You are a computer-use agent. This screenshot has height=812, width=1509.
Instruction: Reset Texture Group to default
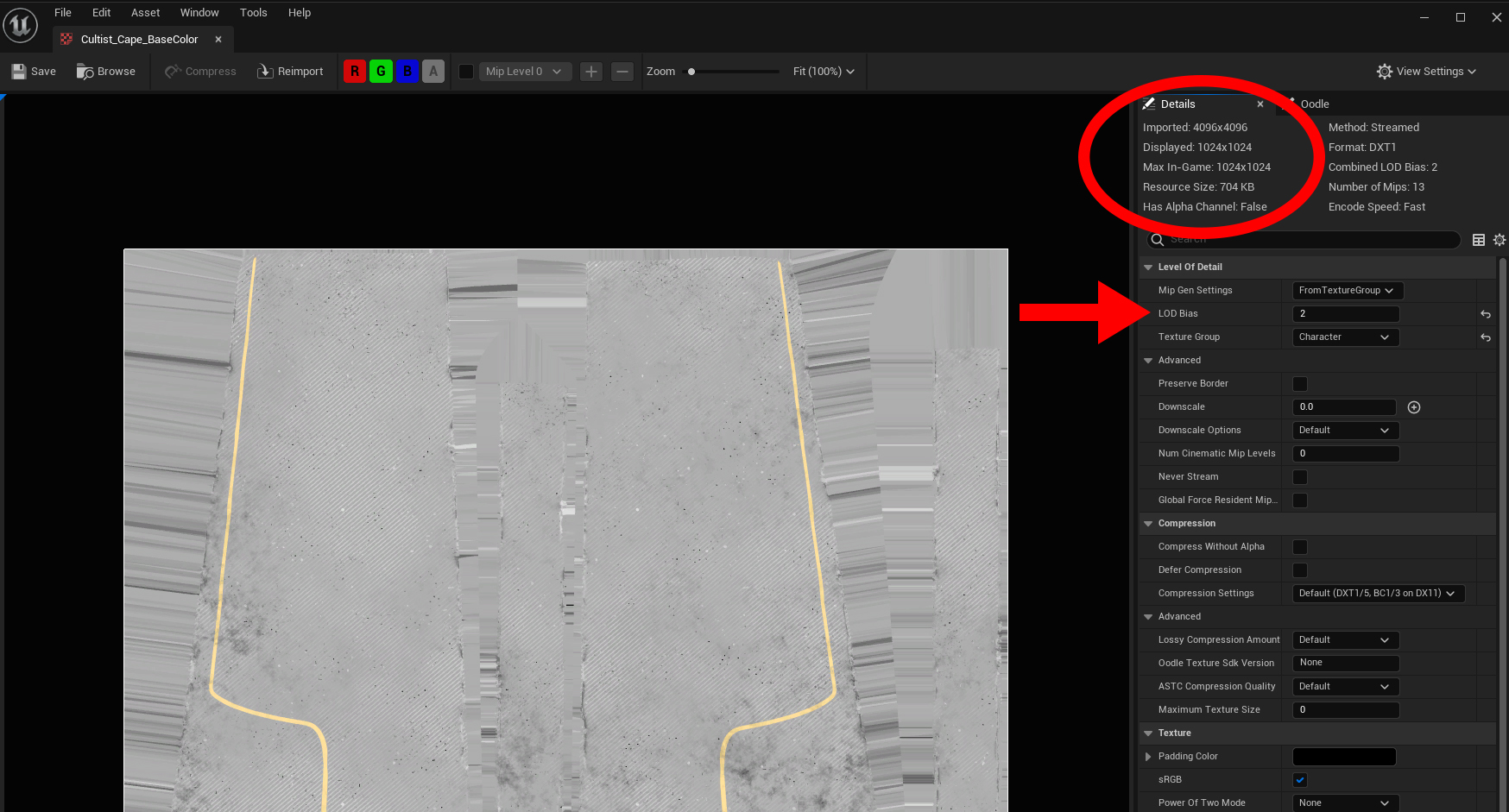coord(1486,337)
